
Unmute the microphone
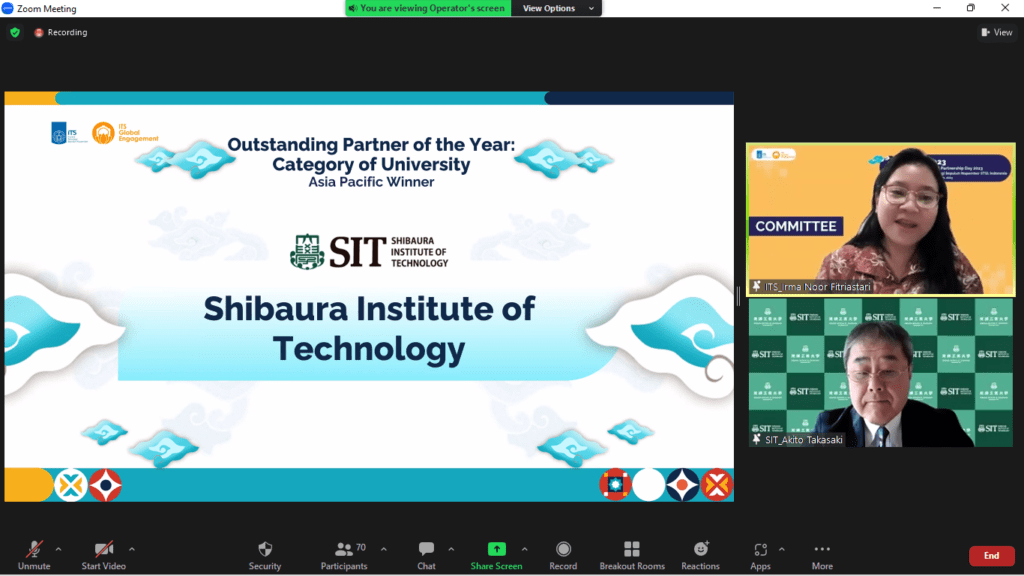coord(34,549)
